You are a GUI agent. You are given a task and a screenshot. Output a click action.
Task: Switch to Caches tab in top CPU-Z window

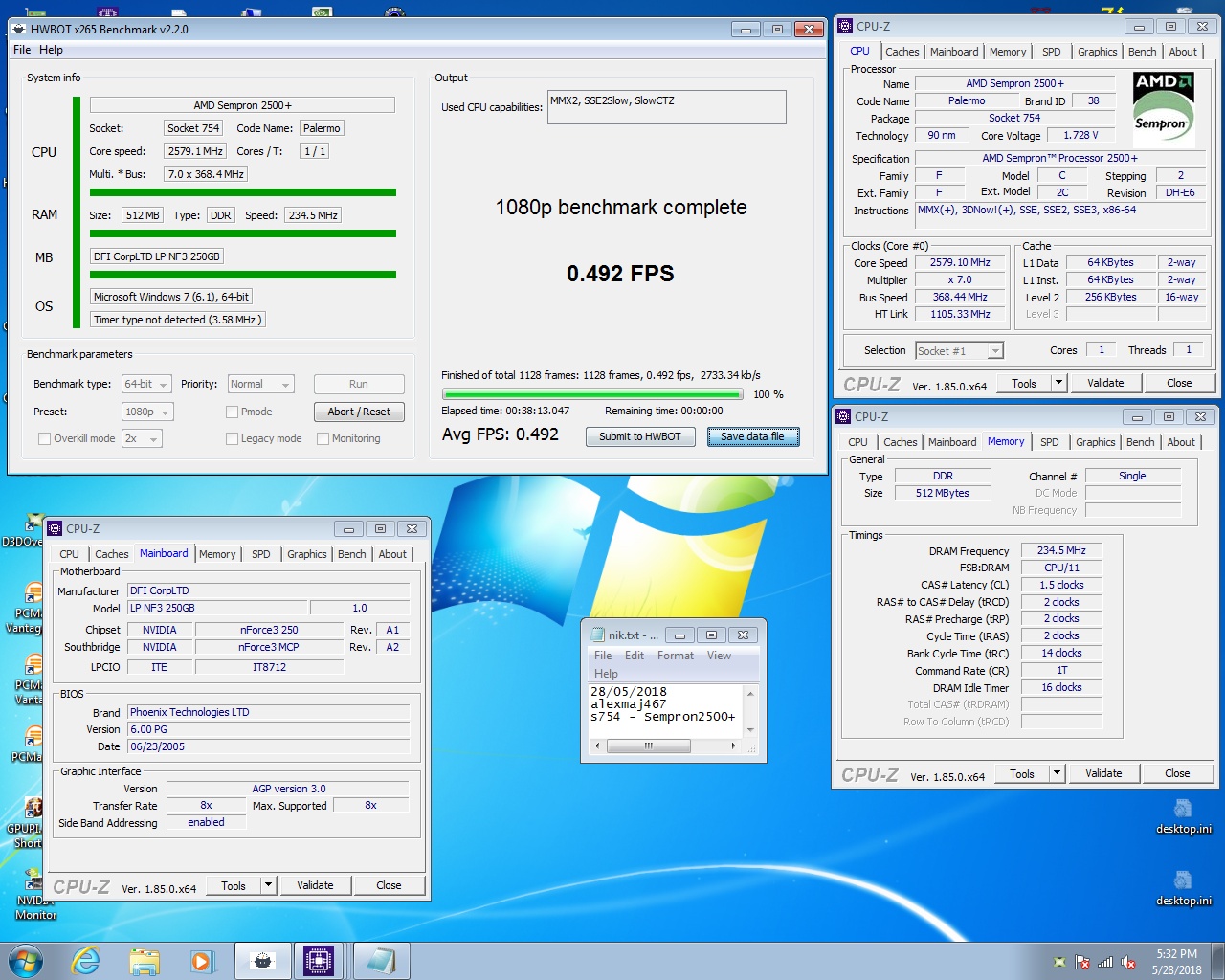click(x=902, y=52)
